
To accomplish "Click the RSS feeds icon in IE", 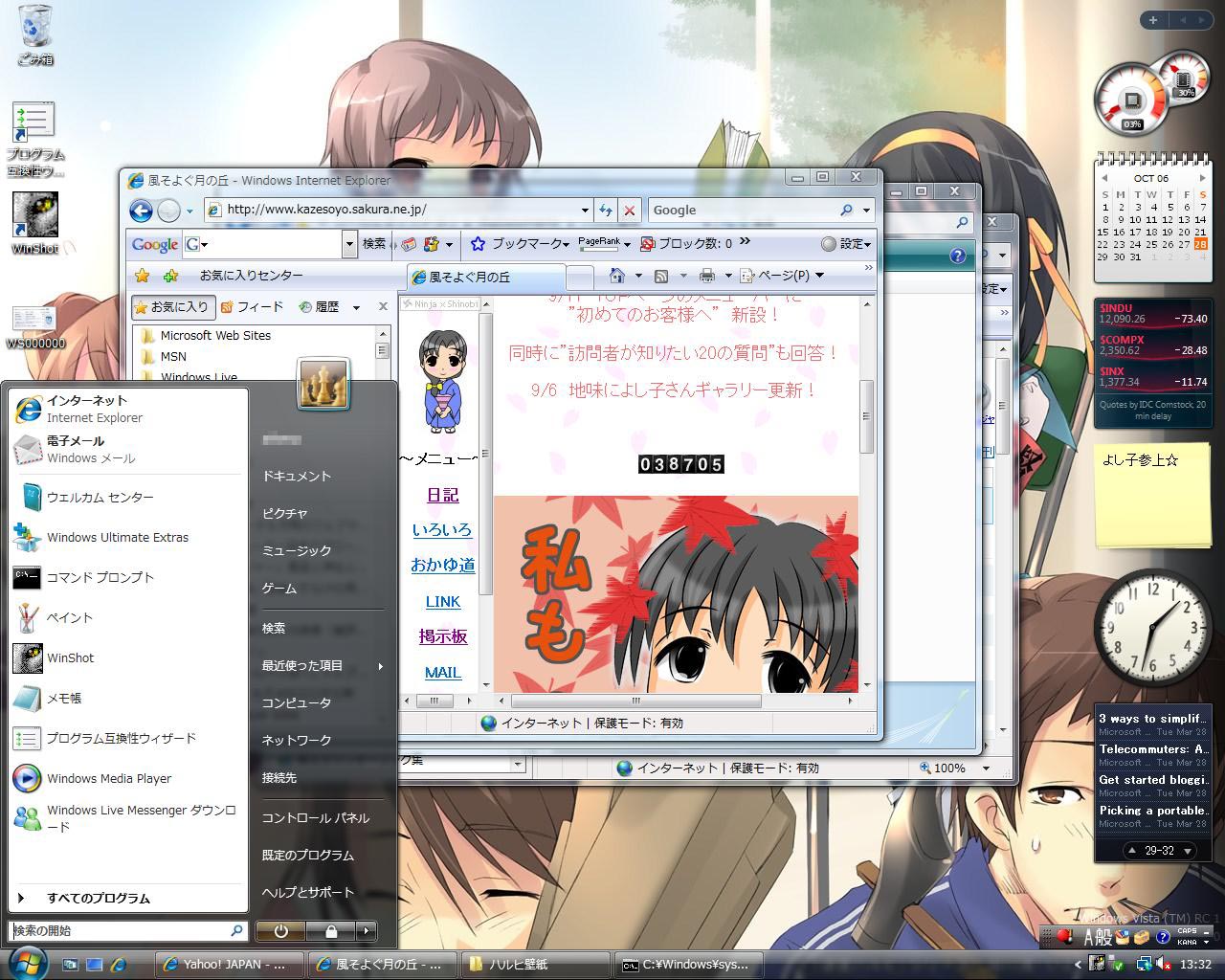I will tap(660, 276).
